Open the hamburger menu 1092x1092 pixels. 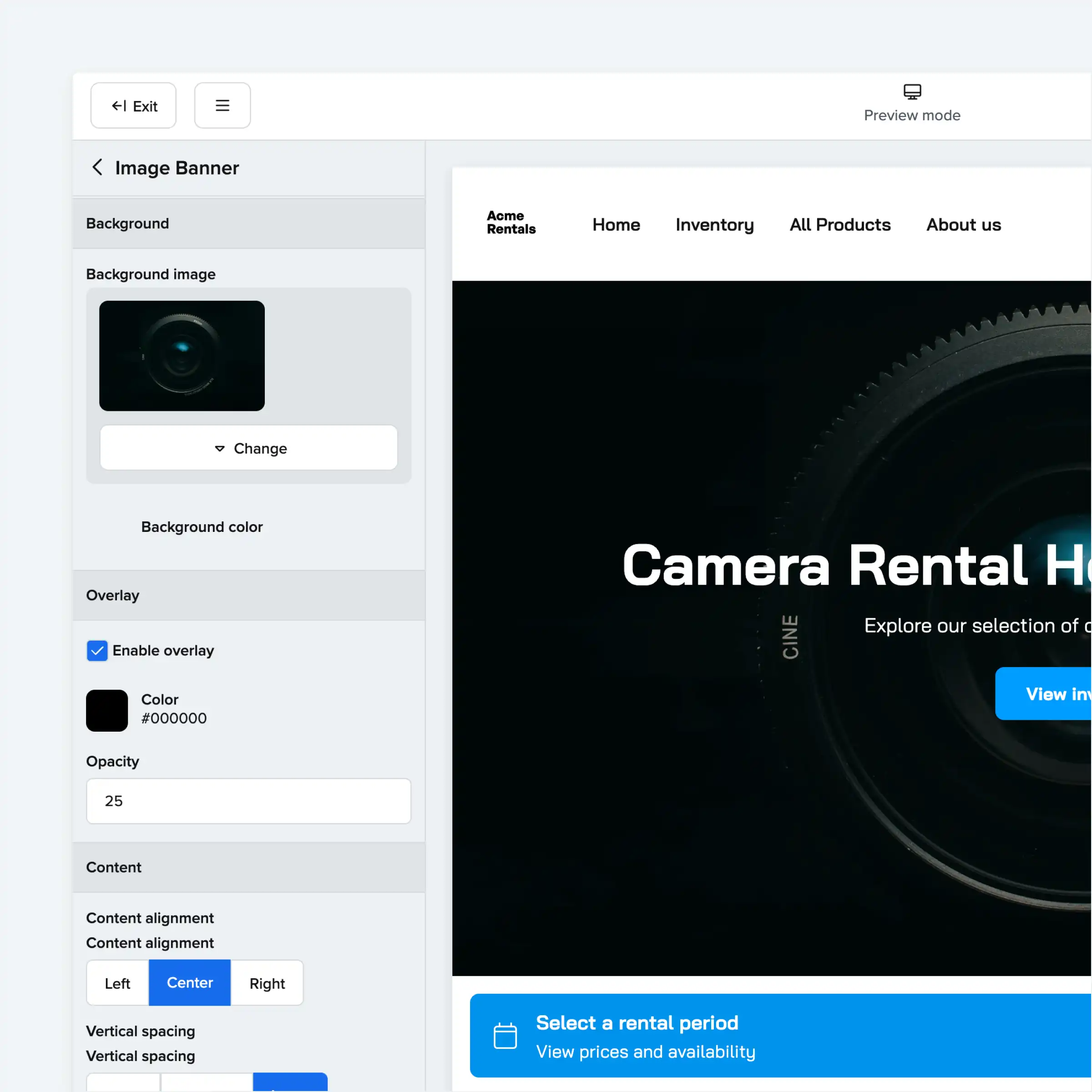222,105
